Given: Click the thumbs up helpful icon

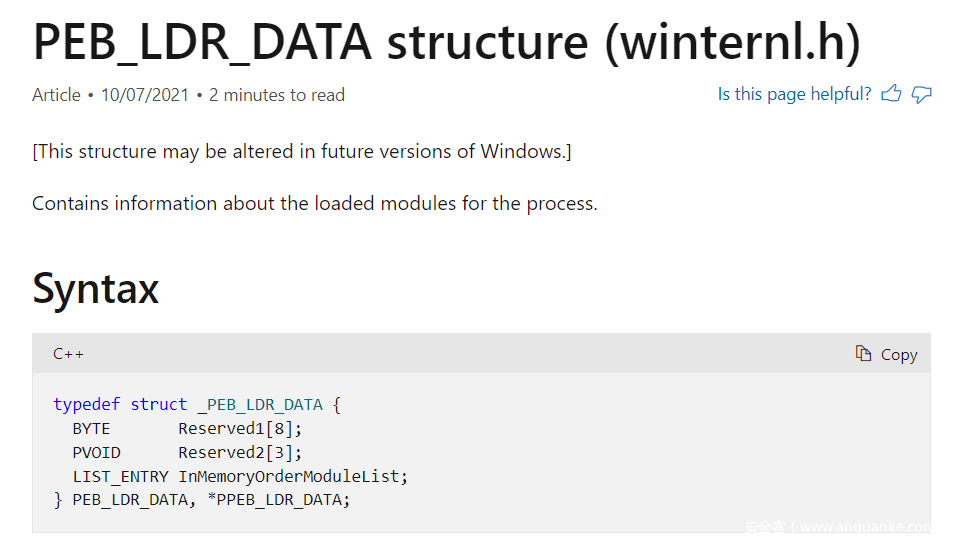Looking at the screenshot, I should [x=891, y=94].
